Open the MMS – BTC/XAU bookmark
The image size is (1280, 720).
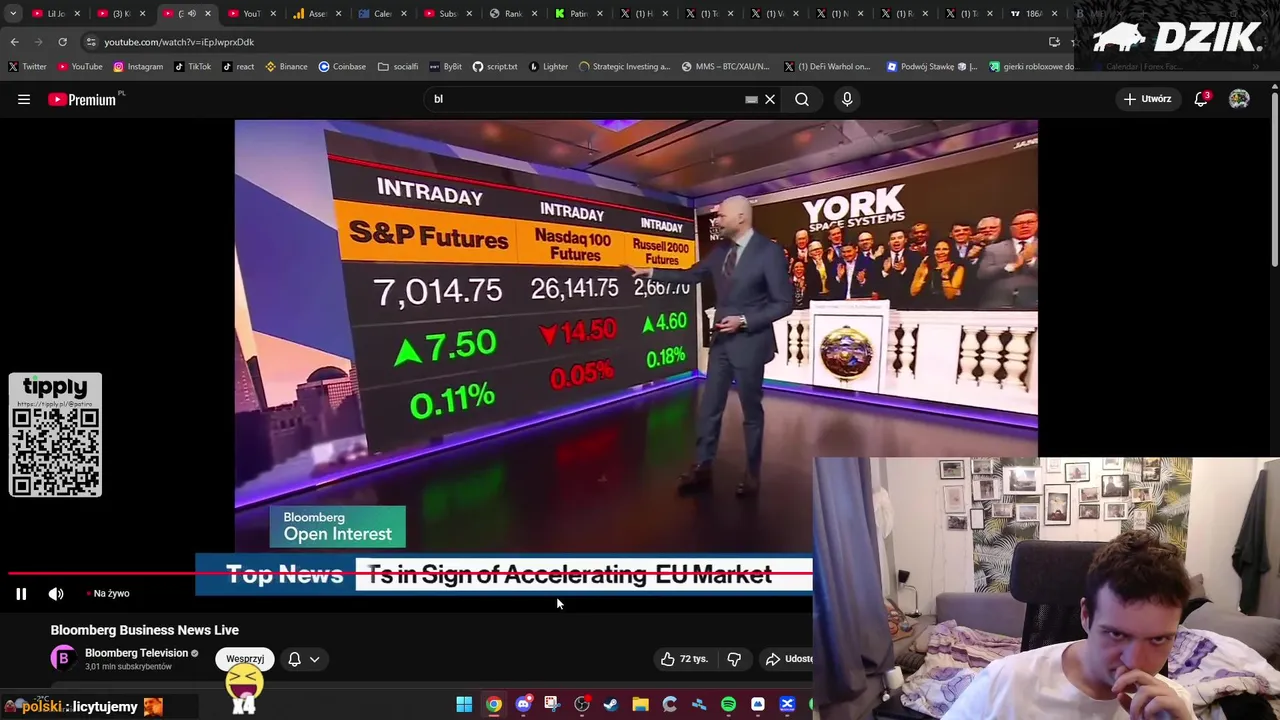pos(726,67)
